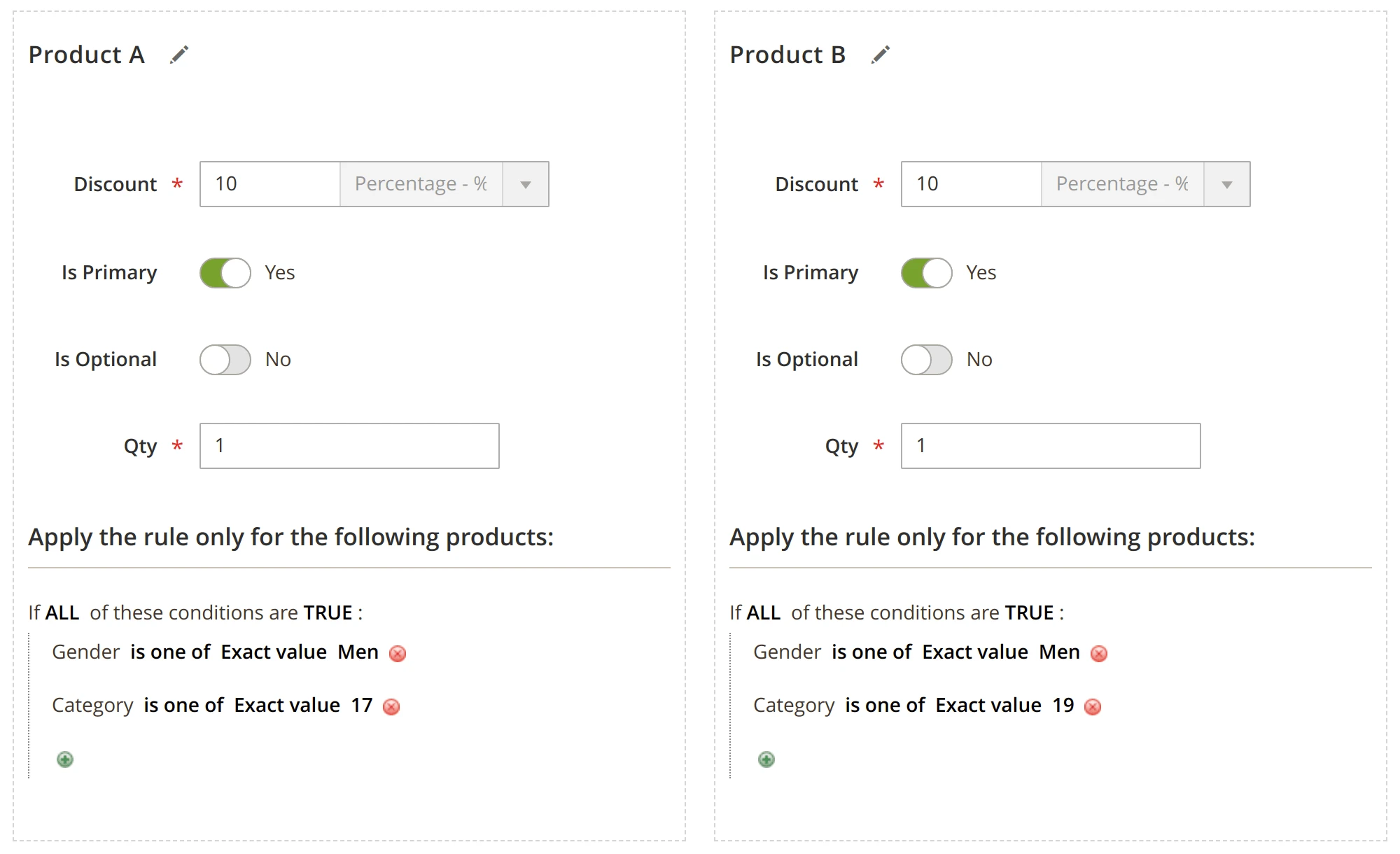Delete the Category 19 condition for Product B
This screenshot has height=854, width=1400.
1093,707
